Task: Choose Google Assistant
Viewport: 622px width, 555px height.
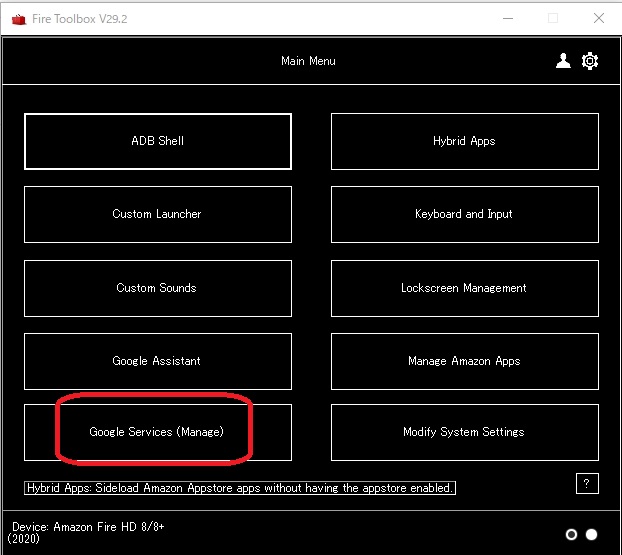Action: coord(158,361)
